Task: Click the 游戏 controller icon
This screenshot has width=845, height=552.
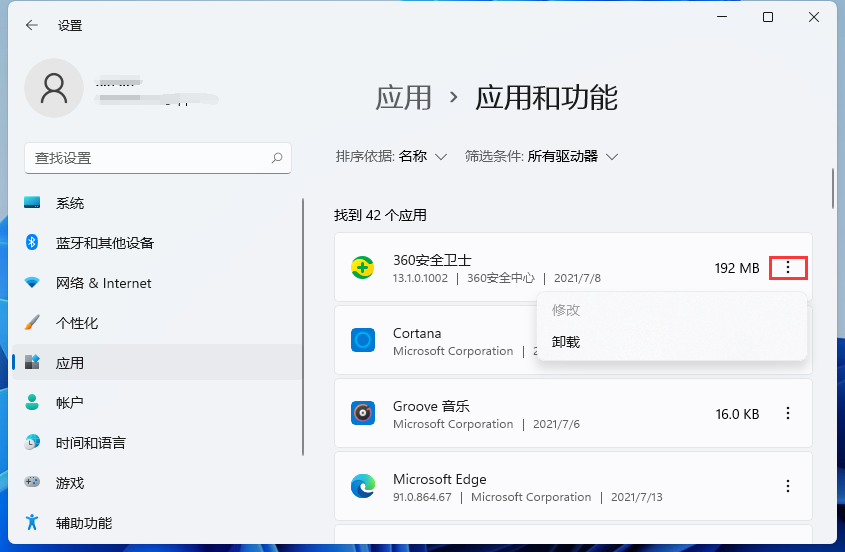Action: (32, 481)
